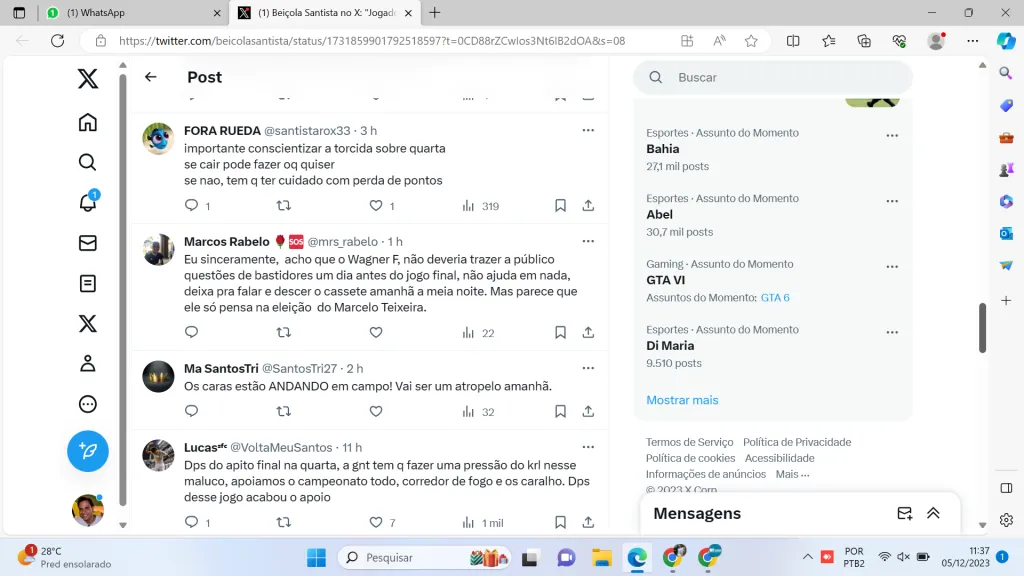Image resolution: width=1024 pixels, height=576 pixels.
Task: Open the GTA 6 trend link
Action: coord(774,298)
